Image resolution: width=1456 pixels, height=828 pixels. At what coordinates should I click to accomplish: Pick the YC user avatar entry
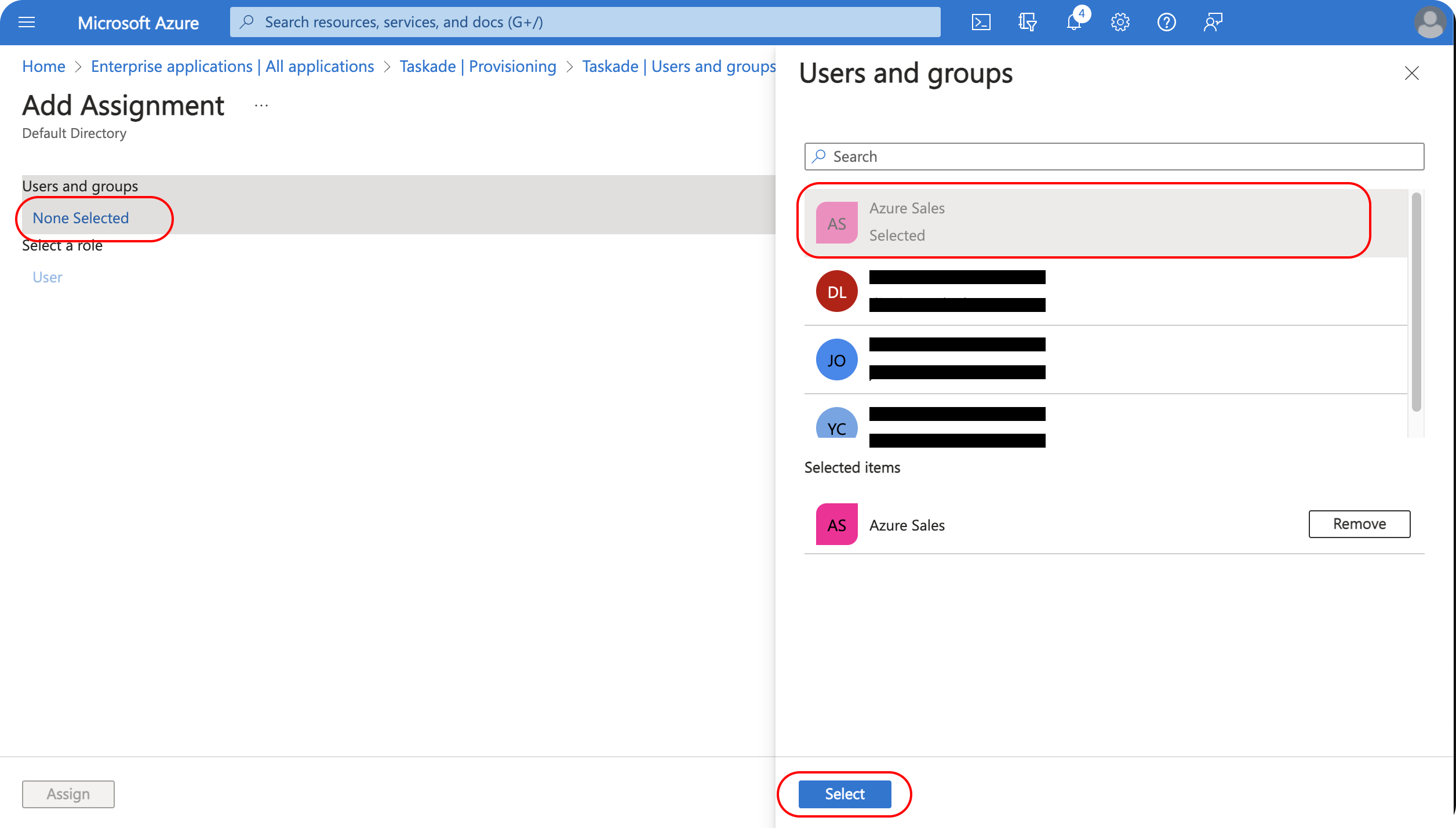coord(836,426)
